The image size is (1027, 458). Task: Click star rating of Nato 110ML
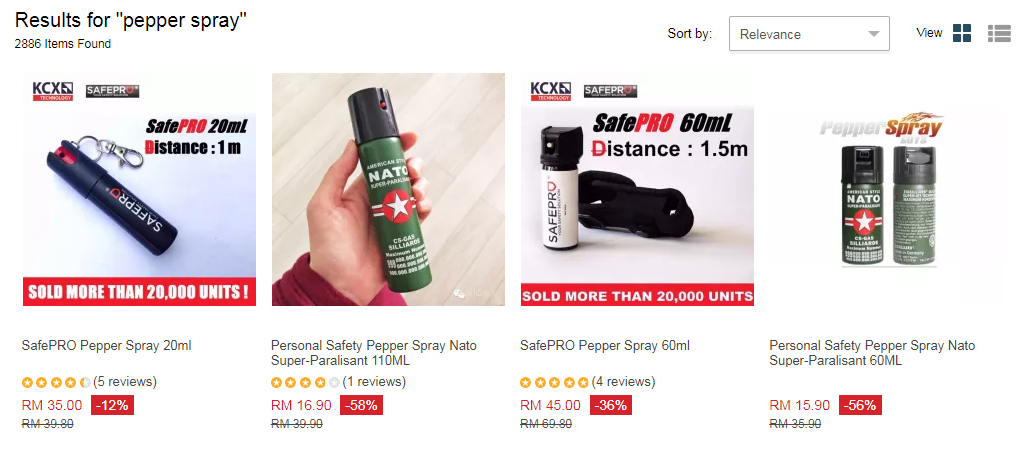click(x=305, y=382)
